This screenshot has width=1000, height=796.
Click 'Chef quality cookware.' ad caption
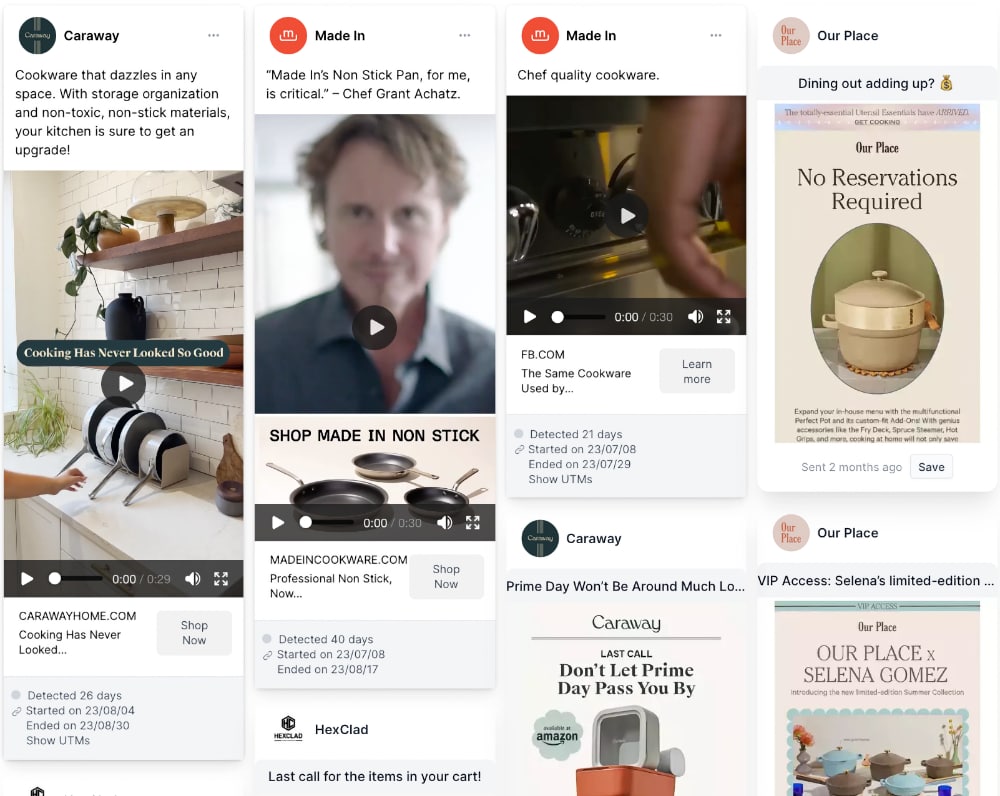[588, 75]
